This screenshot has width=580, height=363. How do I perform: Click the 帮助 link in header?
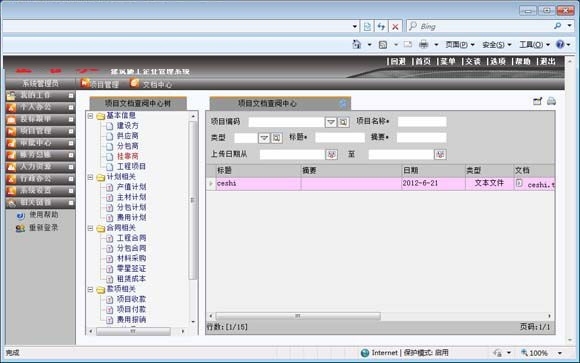523,61
